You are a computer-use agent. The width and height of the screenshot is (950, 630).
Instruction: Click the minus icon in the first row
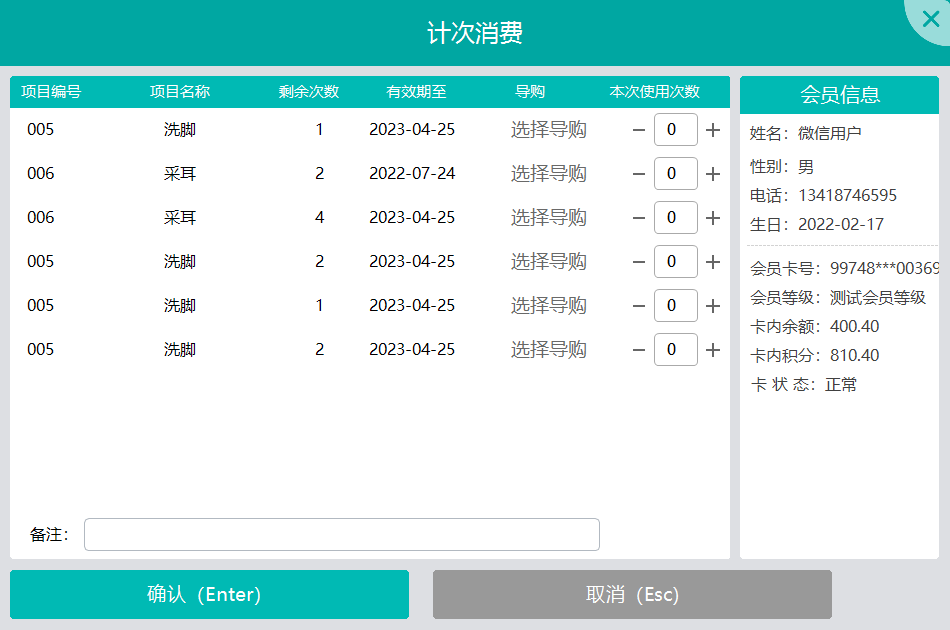[639, 130]
